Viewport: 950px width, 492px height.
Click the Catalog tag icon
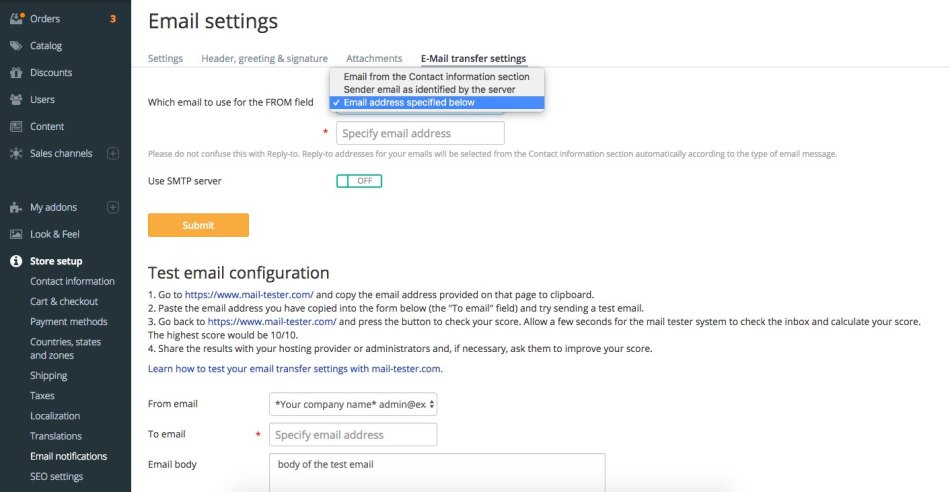[x=16, y=45]
